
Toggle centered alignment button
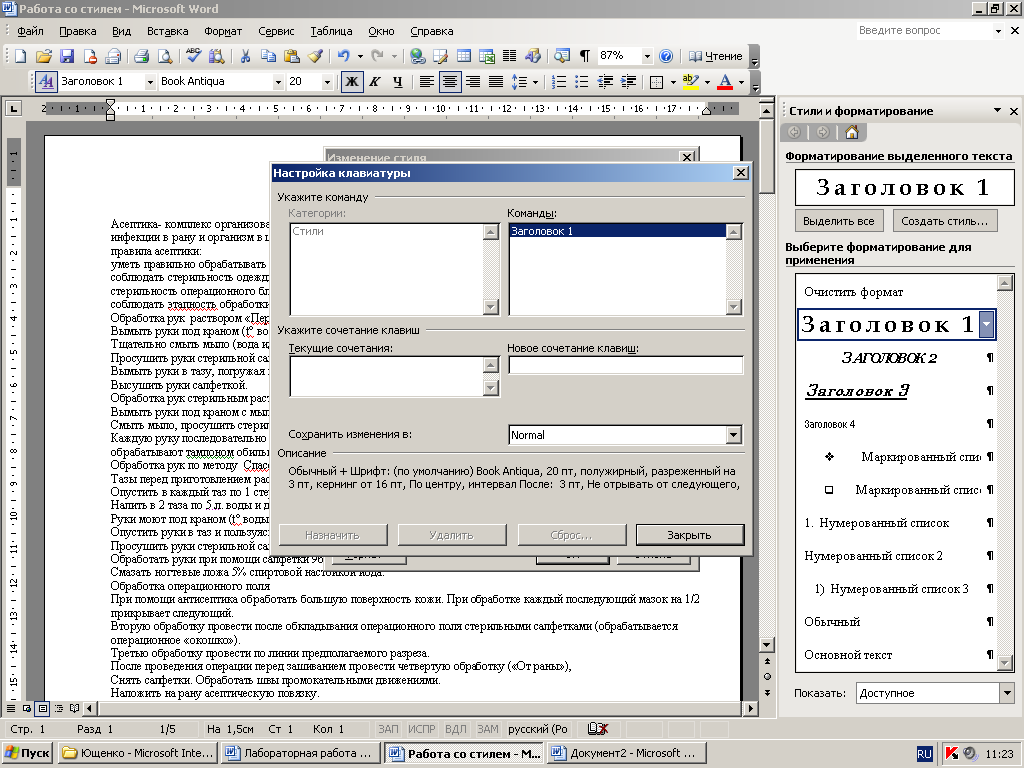450,82
